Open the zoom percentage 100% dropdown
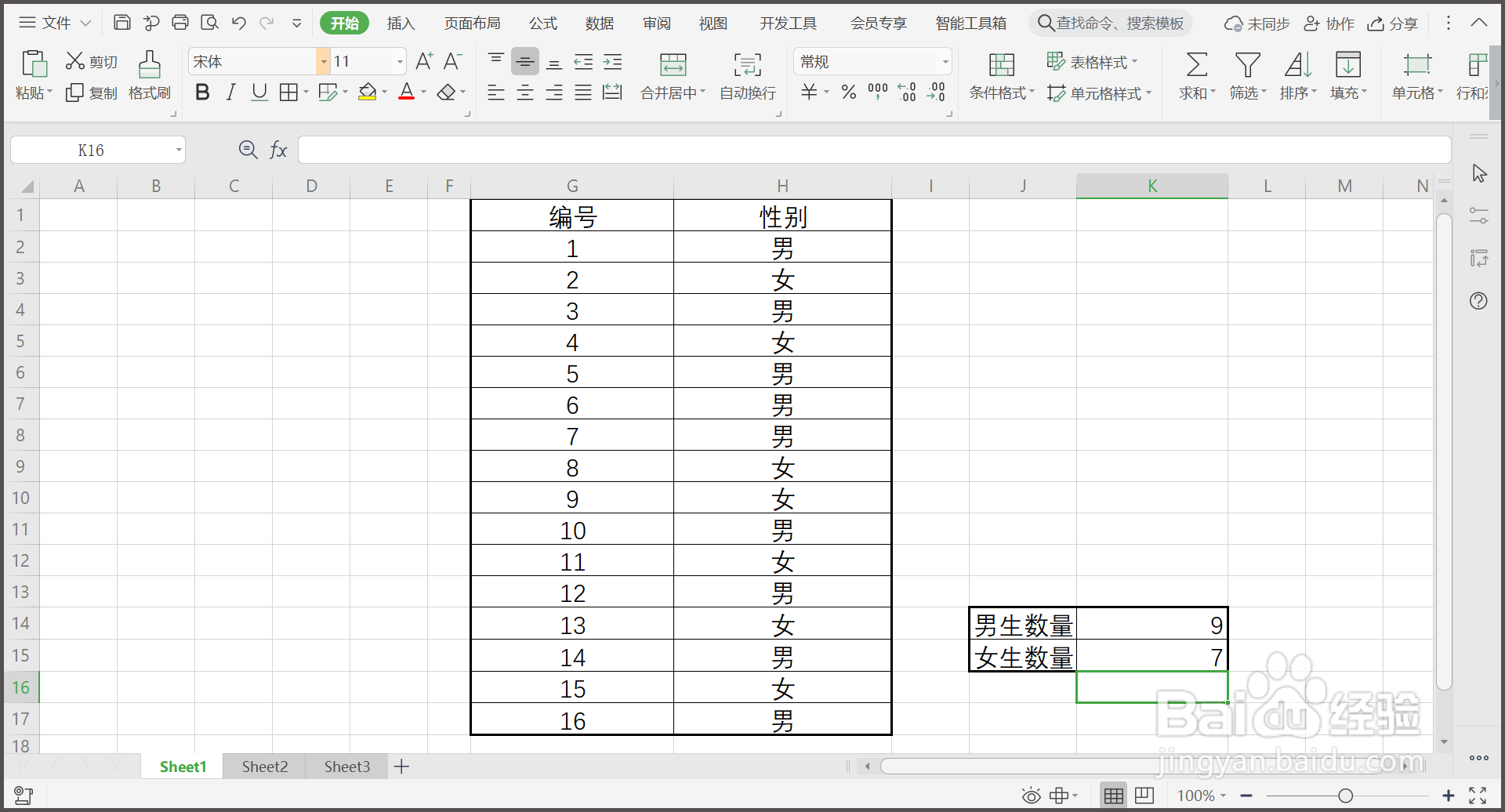The height and width of the screenshot is (812, 1505). coord(1202,796)
